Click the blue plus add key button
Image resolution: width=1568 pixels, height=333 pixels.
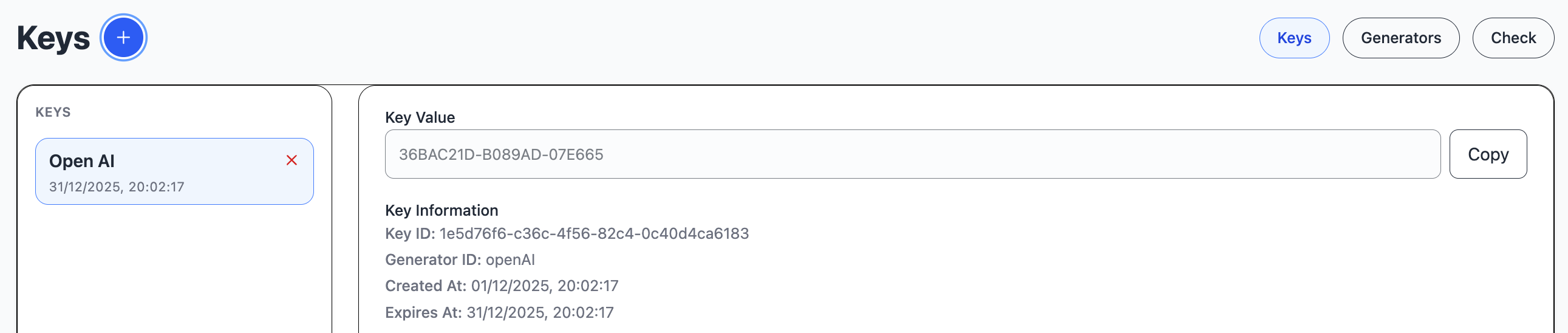coord(123,38)
